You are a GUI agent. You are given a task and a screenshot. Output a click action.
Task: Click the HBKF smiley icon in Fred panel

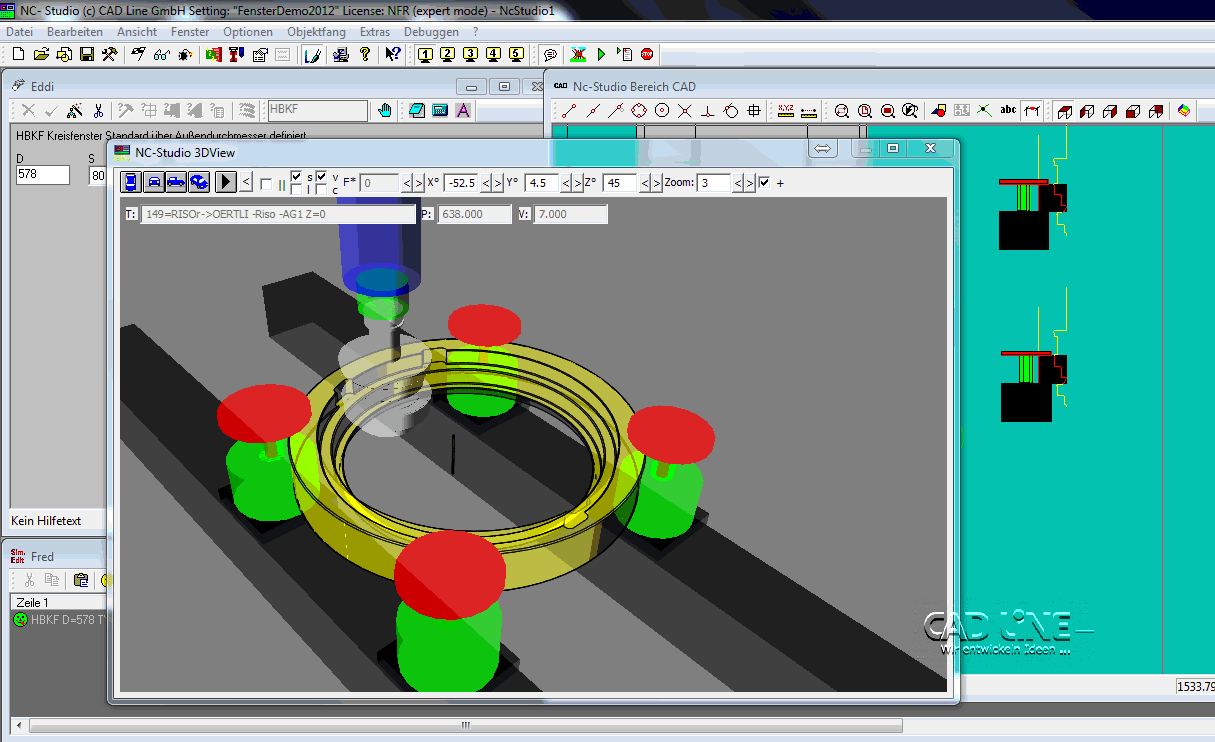click(20, 620)
